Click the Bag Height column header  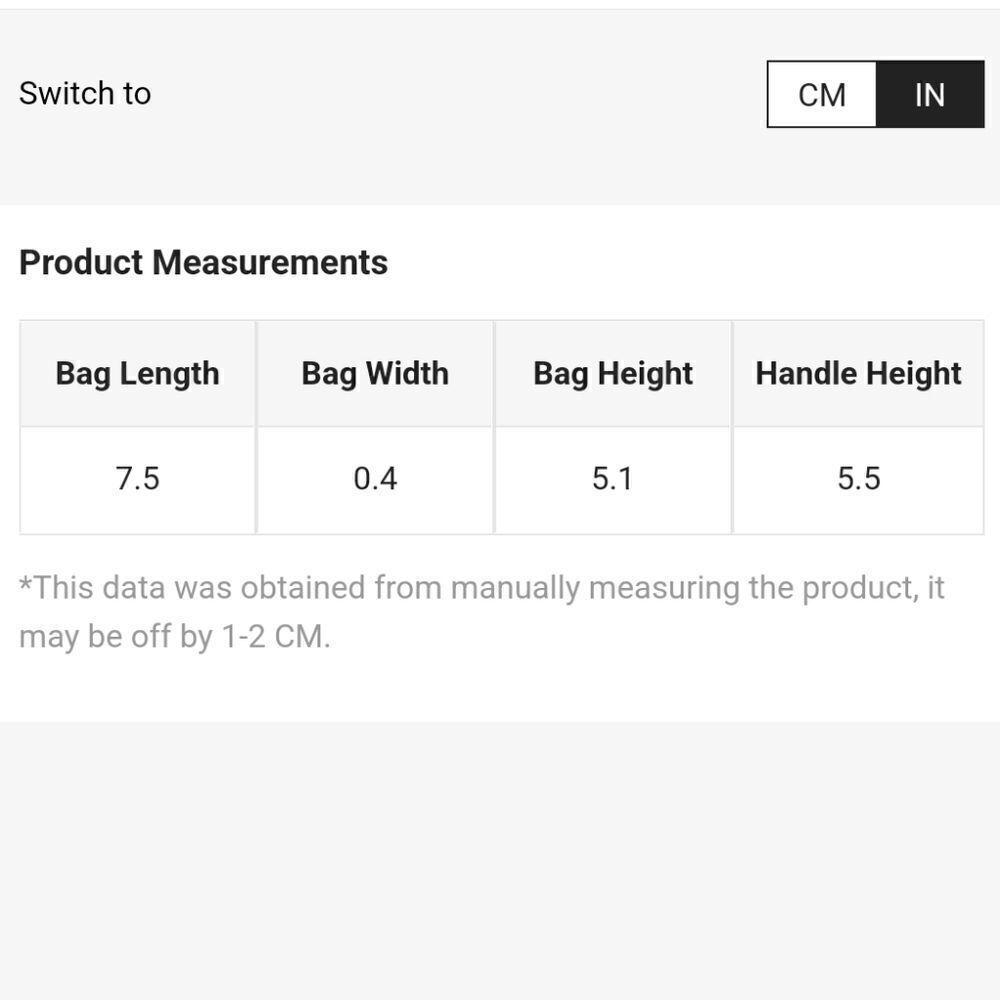(x=612, y=373)
